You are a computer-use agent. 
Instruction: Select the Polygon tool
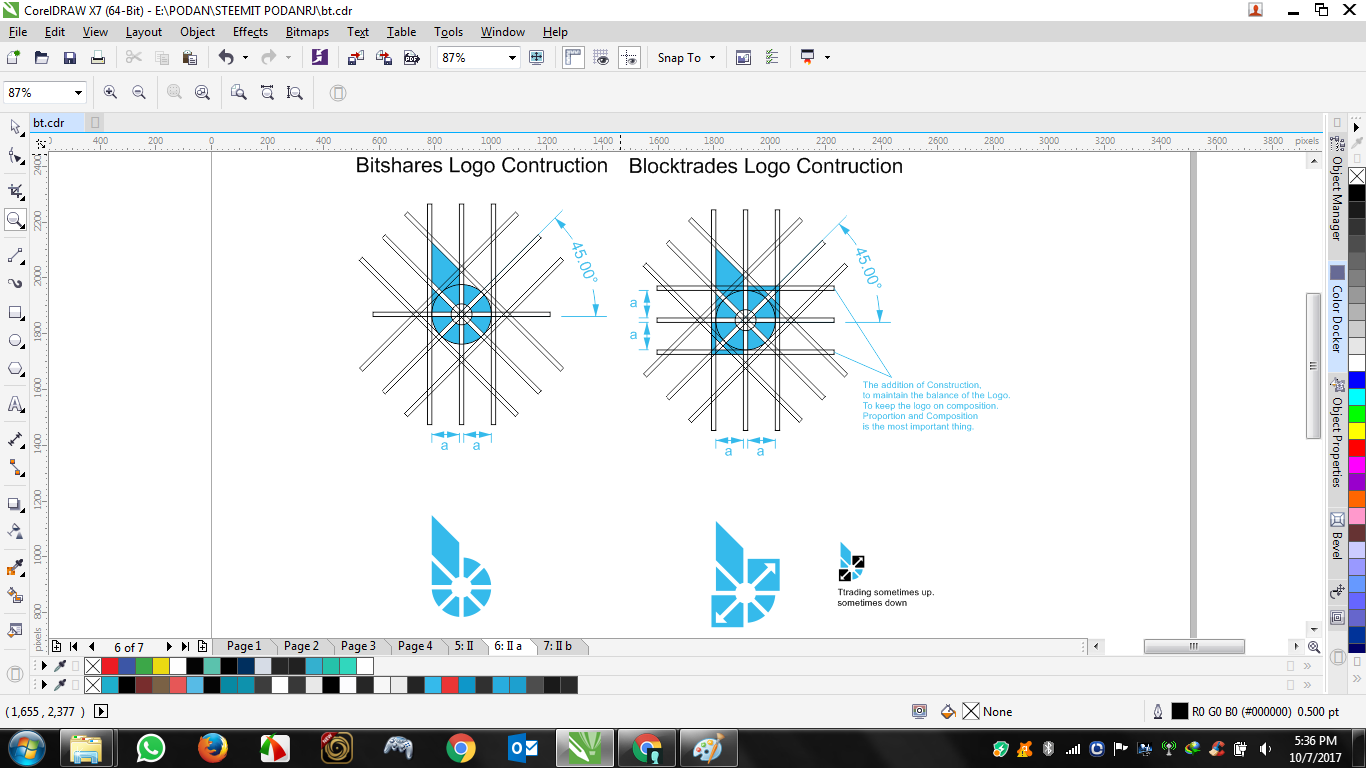coord(15,369)
